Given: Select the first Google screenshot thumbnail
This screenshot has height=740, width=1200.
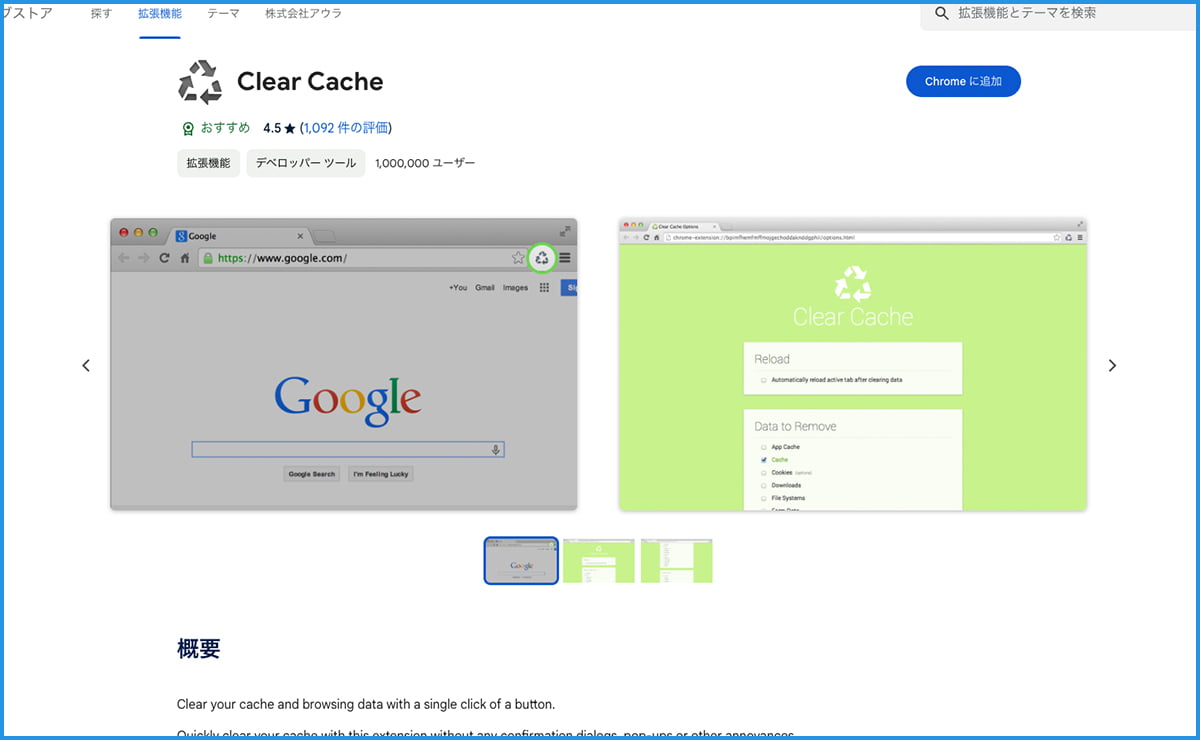Looking at the screenshot, I should [521, 561].
